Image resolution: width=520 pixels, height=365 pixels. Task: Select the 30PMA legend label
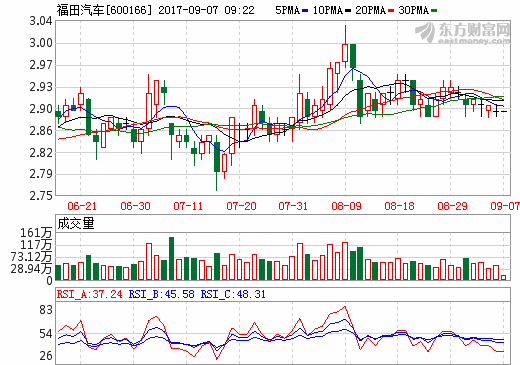tap(413, 10)
